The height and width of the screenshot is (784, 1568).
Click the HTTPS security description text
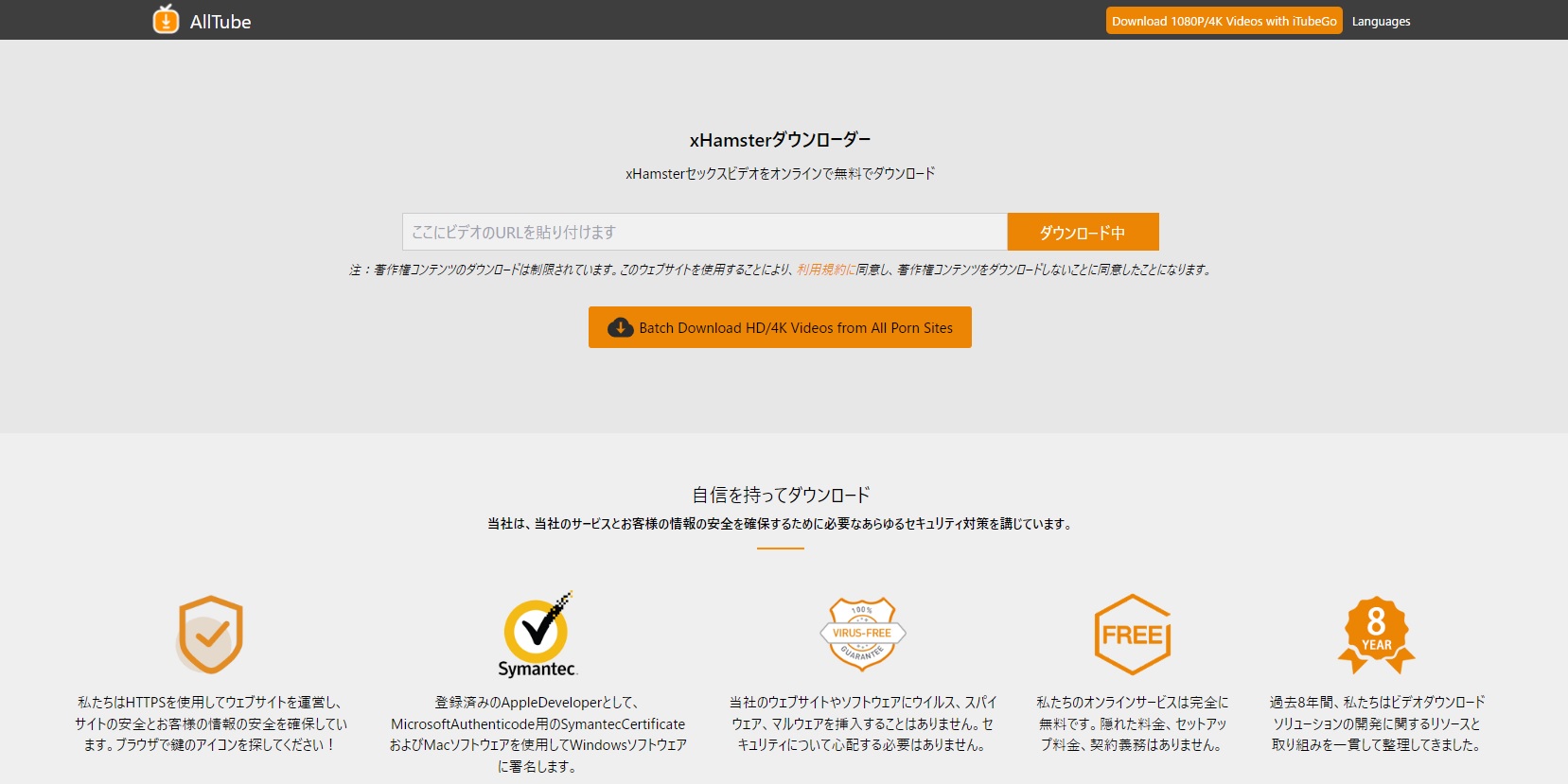211,723
